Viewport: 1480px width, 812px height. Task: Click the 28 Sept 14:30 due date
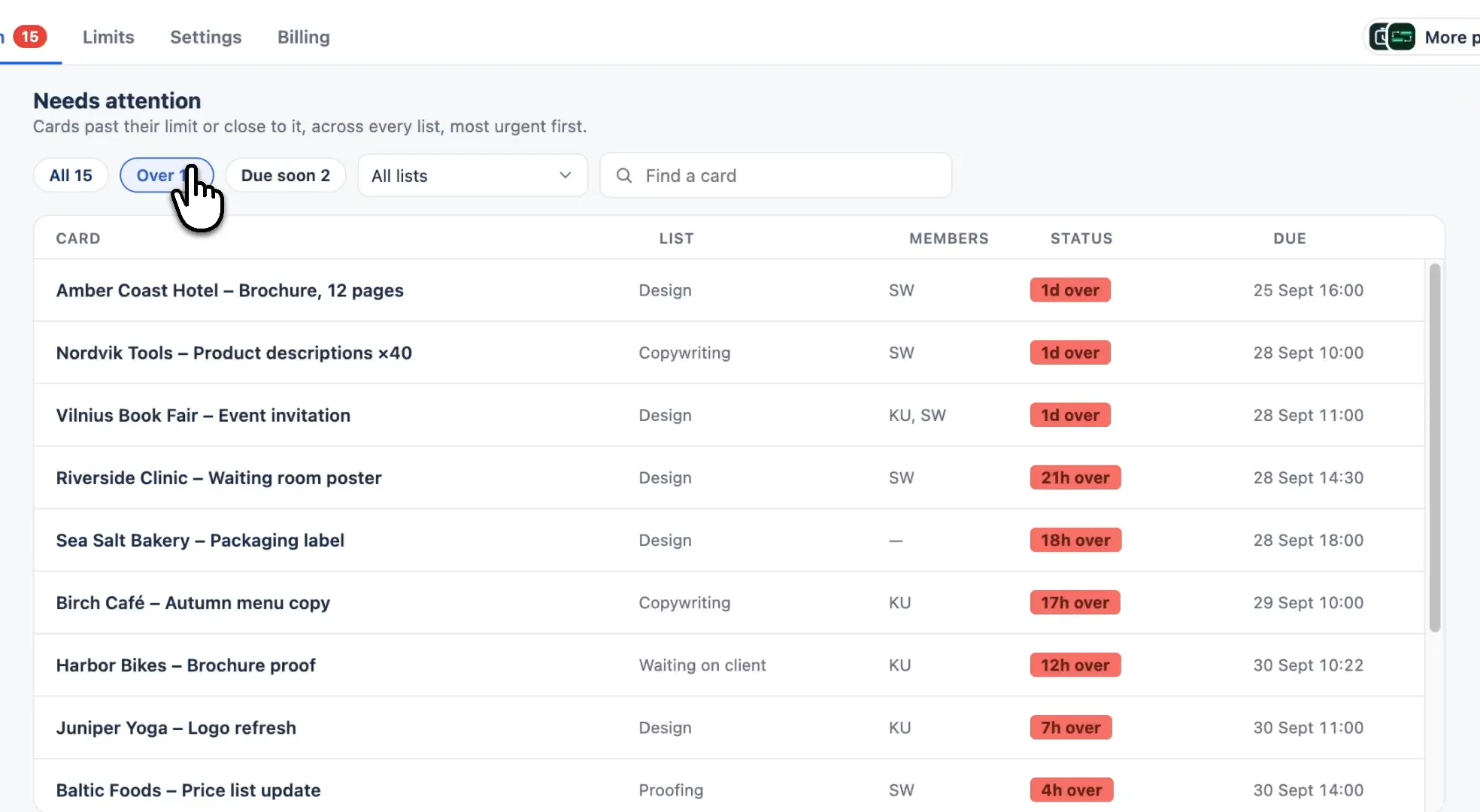click(1308, 477)
